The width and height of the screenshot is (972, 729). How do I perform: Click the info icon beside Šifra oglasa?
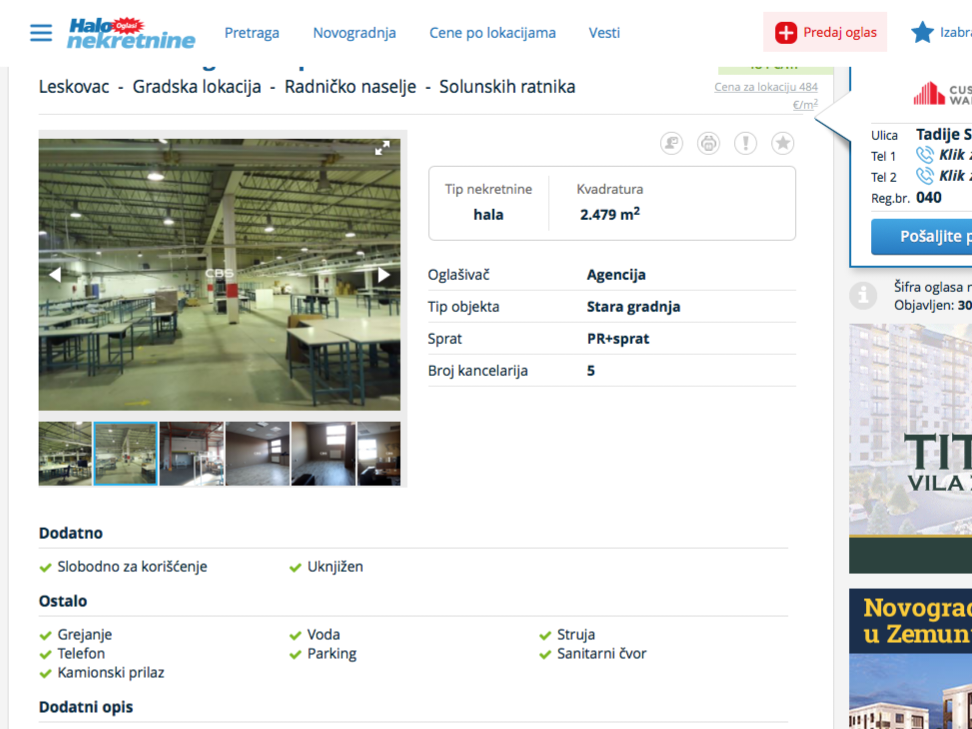862,296
